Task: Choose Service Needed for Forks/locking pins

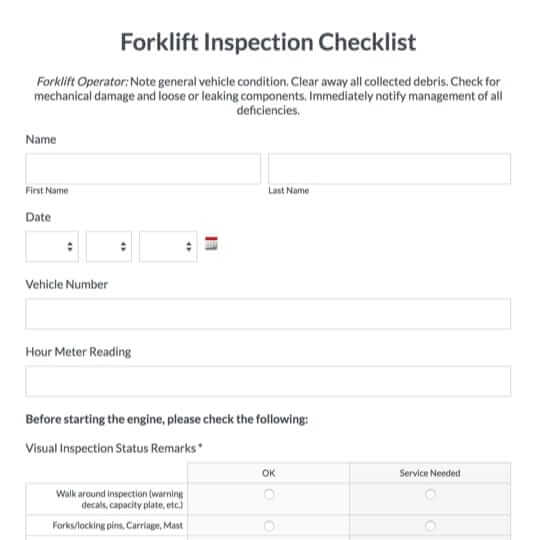Action: click(x=430, y=526)
